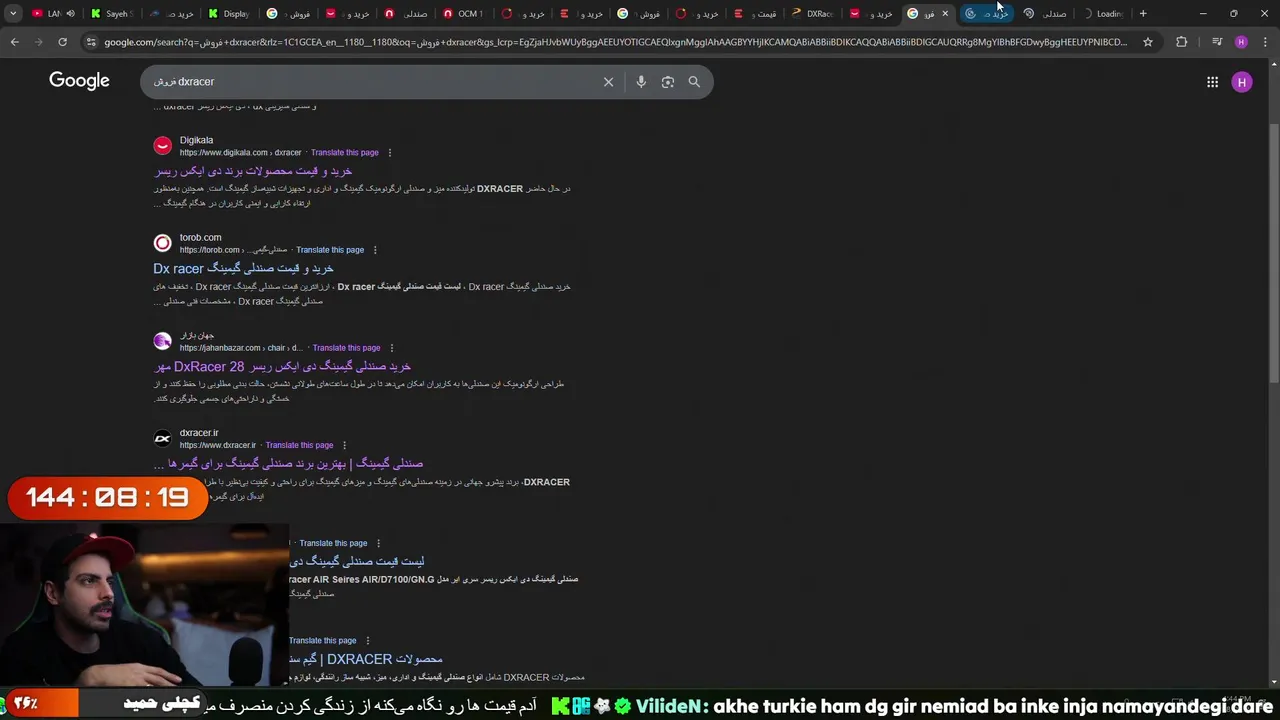Image resolution: width=1280 pixels, height=720 pixels.
Task: Open the torob.com 'Dx racer' result title
Action: [x=243, y=268]
